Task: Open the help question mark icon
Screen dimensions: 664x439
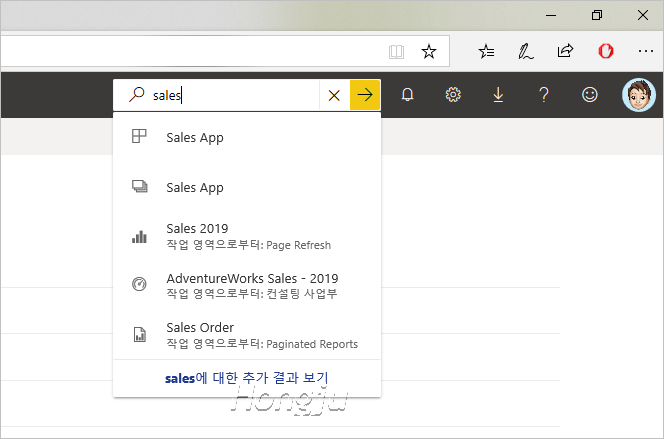Action: [x=544, y=95]
